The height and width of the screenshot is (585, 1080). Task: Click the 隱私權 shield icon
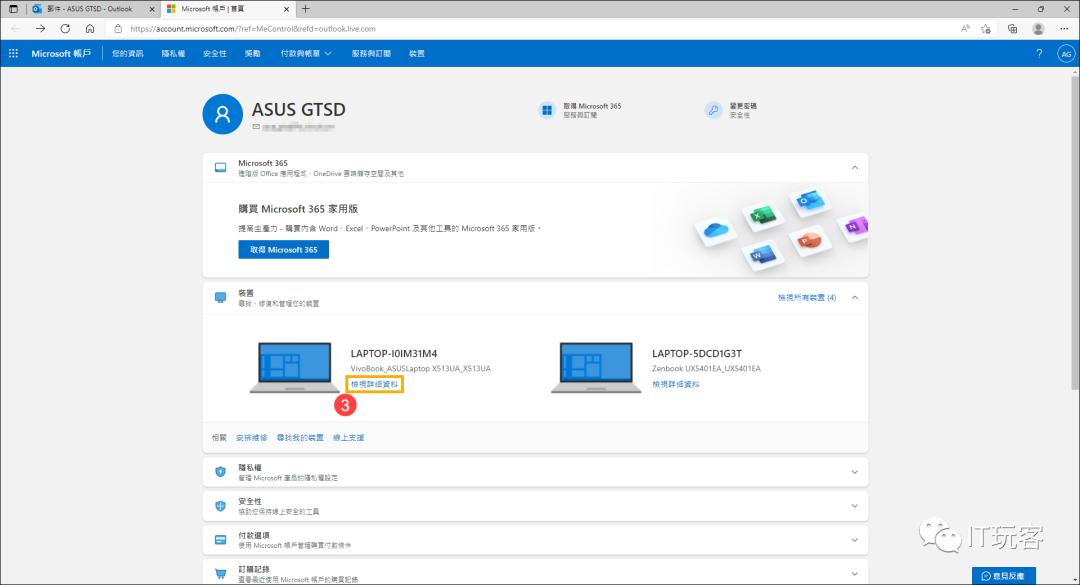[219, 471]
